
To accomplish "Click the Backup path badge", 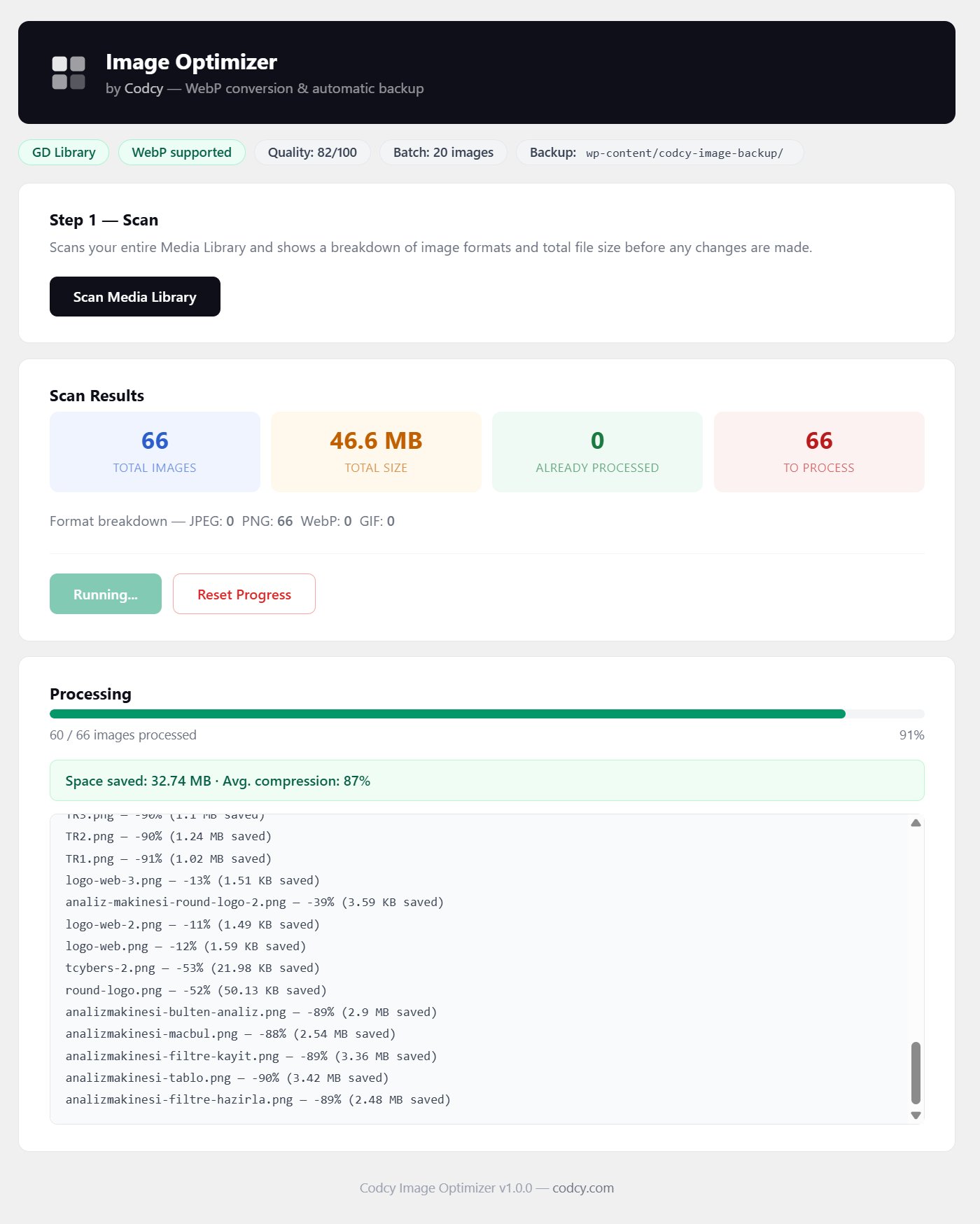I will point(659,153).
